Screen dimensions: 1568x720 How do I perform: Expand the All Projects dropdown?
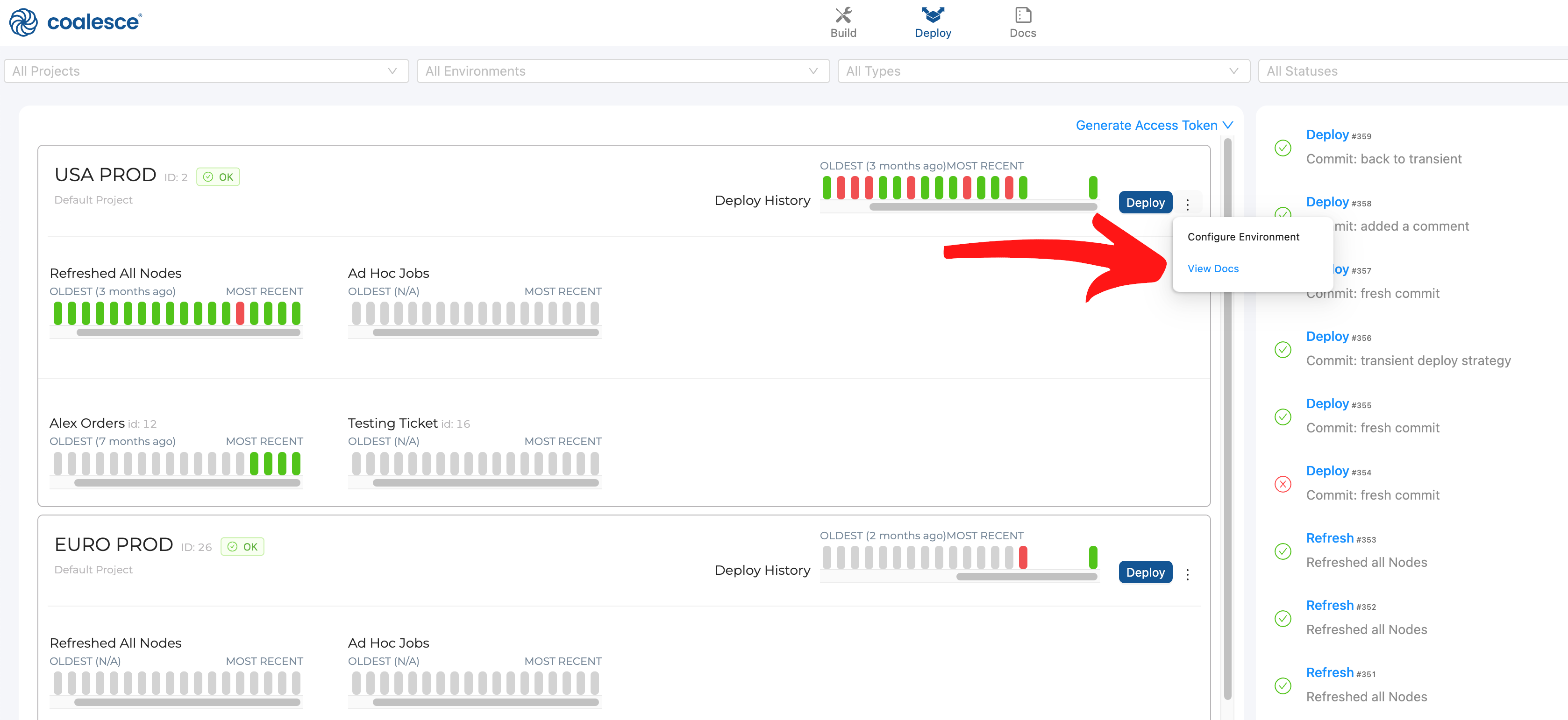(206, 71)
